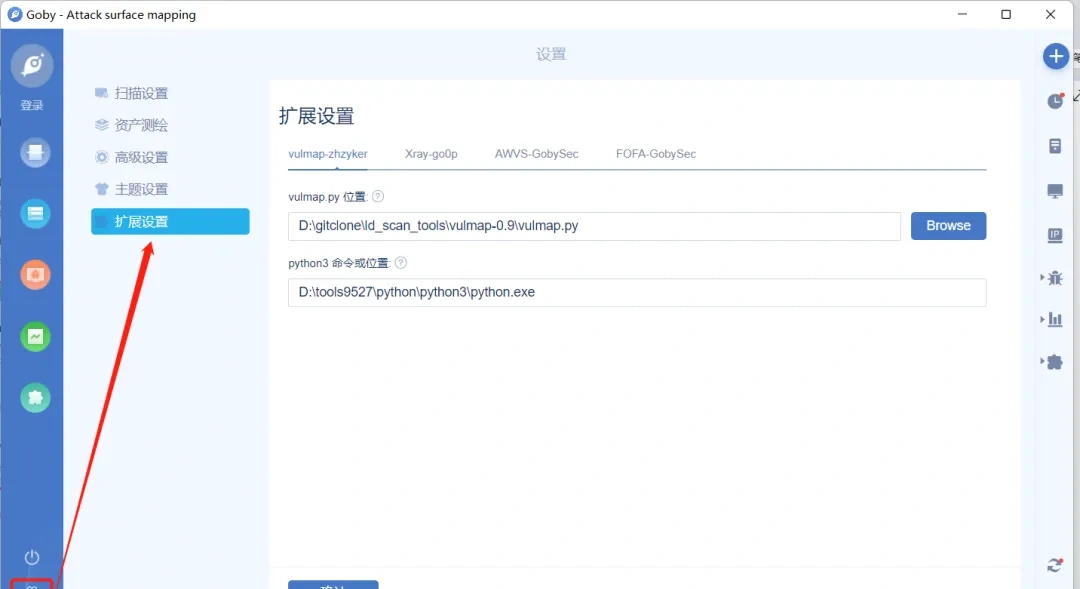This screenshot has width=1080, height=589.
Task: Select 扩展设置 in the settings menu
Action: [x=170, y=221]
